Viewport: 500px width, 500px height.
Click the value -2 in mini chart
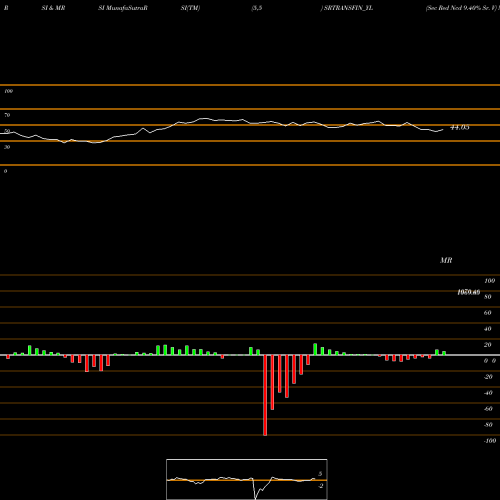click(x=321, y=486)
